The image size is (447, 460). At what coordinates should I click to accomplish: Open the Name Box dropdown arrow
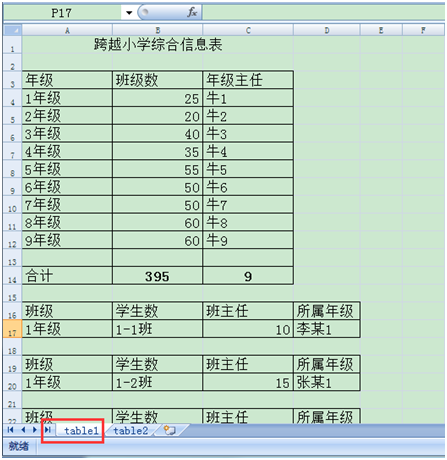pyautogui.click(x=129, y=13)
